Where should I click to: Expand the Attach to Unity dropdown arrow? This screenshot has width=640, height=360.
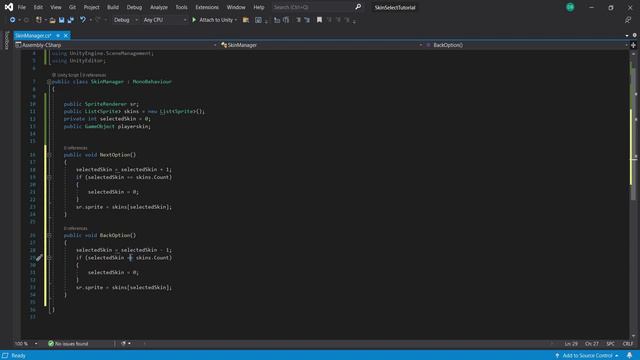[236, 20]
